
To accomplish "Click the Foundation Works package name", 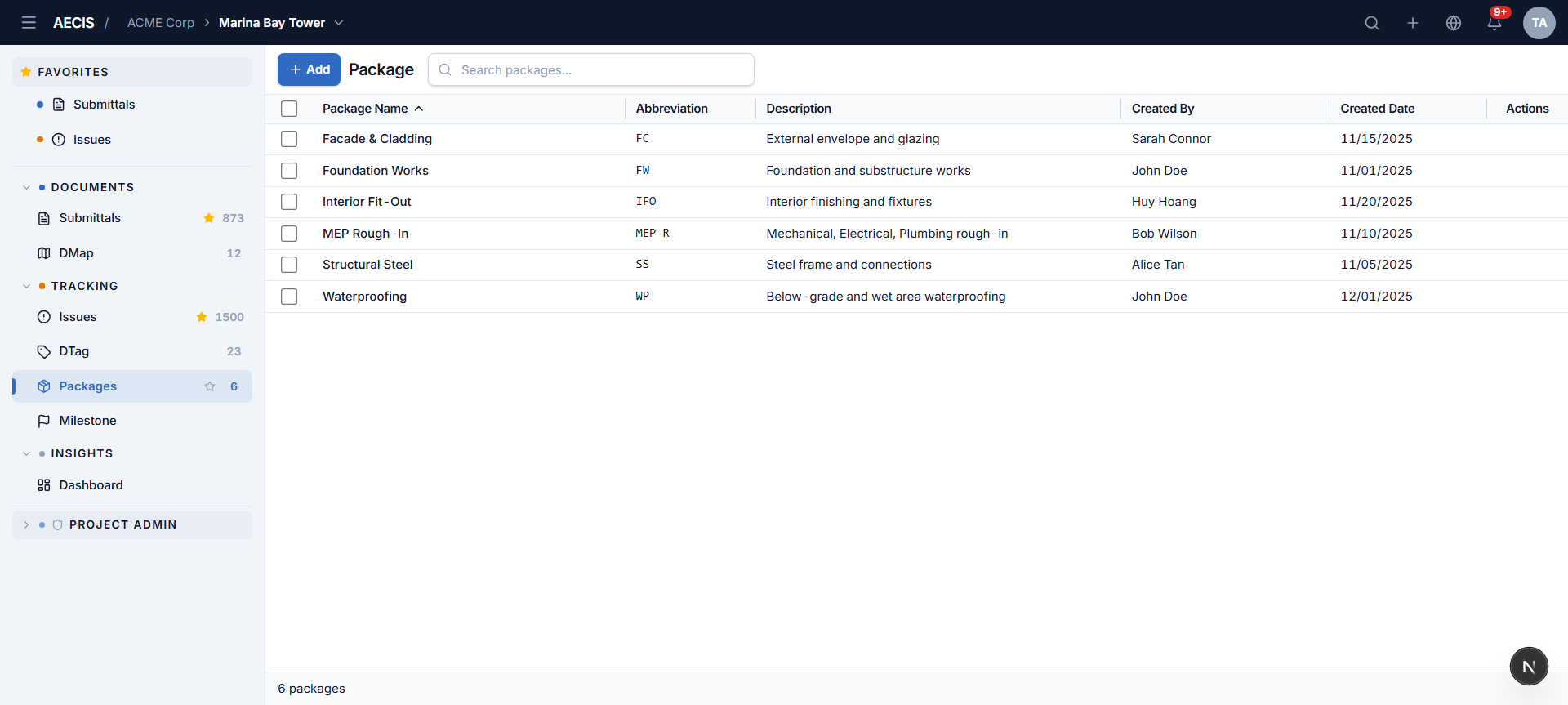I will click(x=376, y=171).
